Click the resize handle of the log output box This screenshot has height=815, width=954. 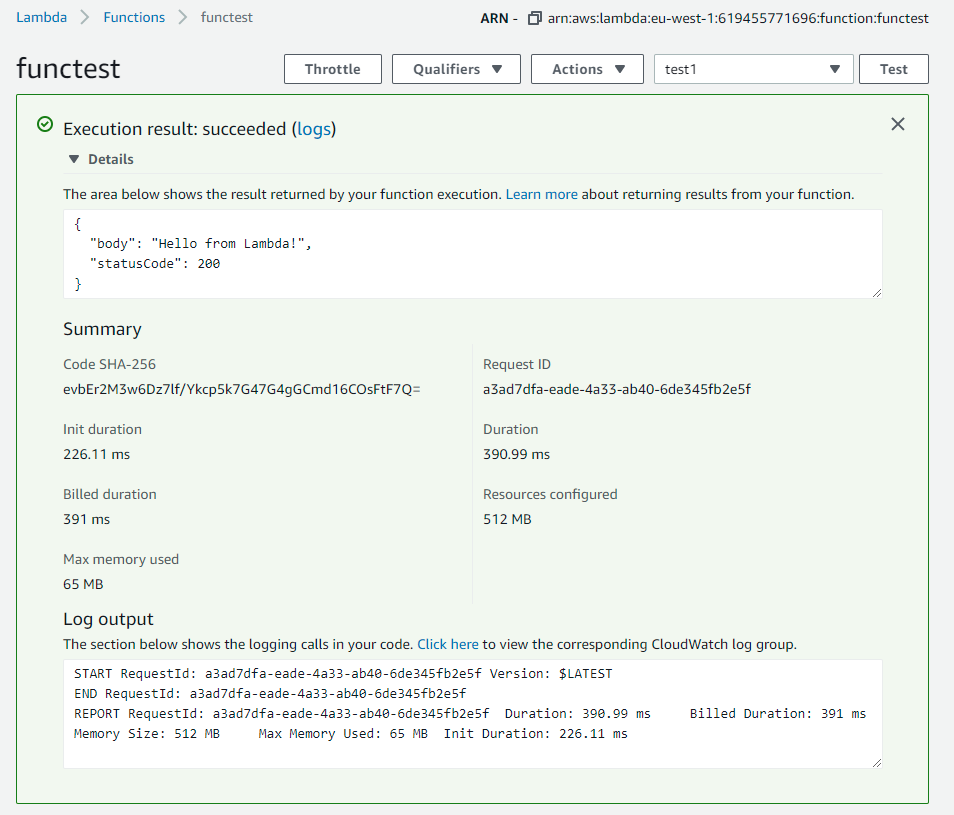point(876,763)
